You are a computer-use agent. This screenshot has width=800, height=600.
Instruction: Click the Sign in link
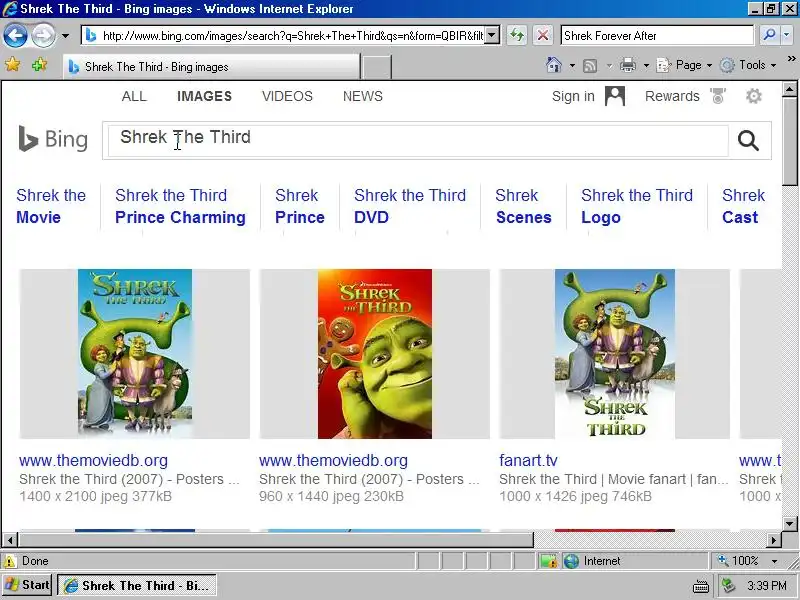[573, 96]
